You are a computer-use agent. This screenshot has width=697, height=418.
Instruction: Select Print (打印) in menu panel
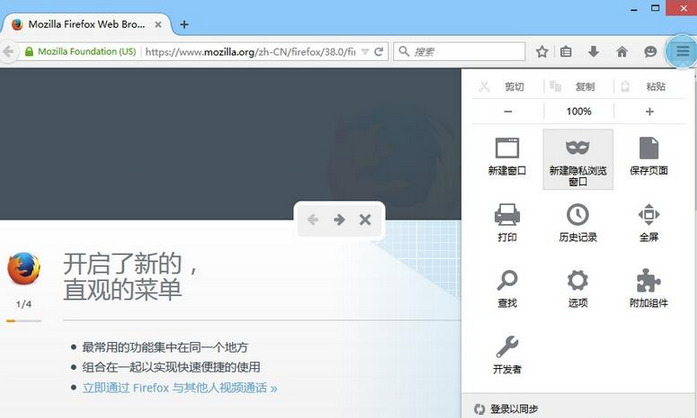coord(507,223)
